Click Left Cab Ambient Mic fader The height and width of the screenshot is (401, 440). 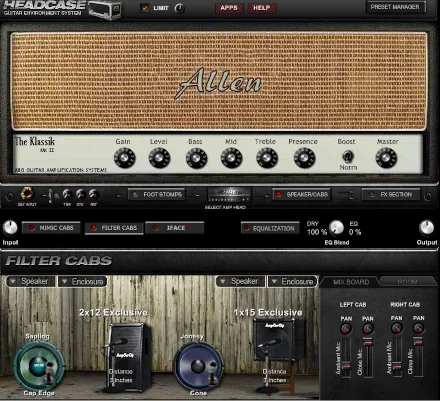click(x=346, y=366)
